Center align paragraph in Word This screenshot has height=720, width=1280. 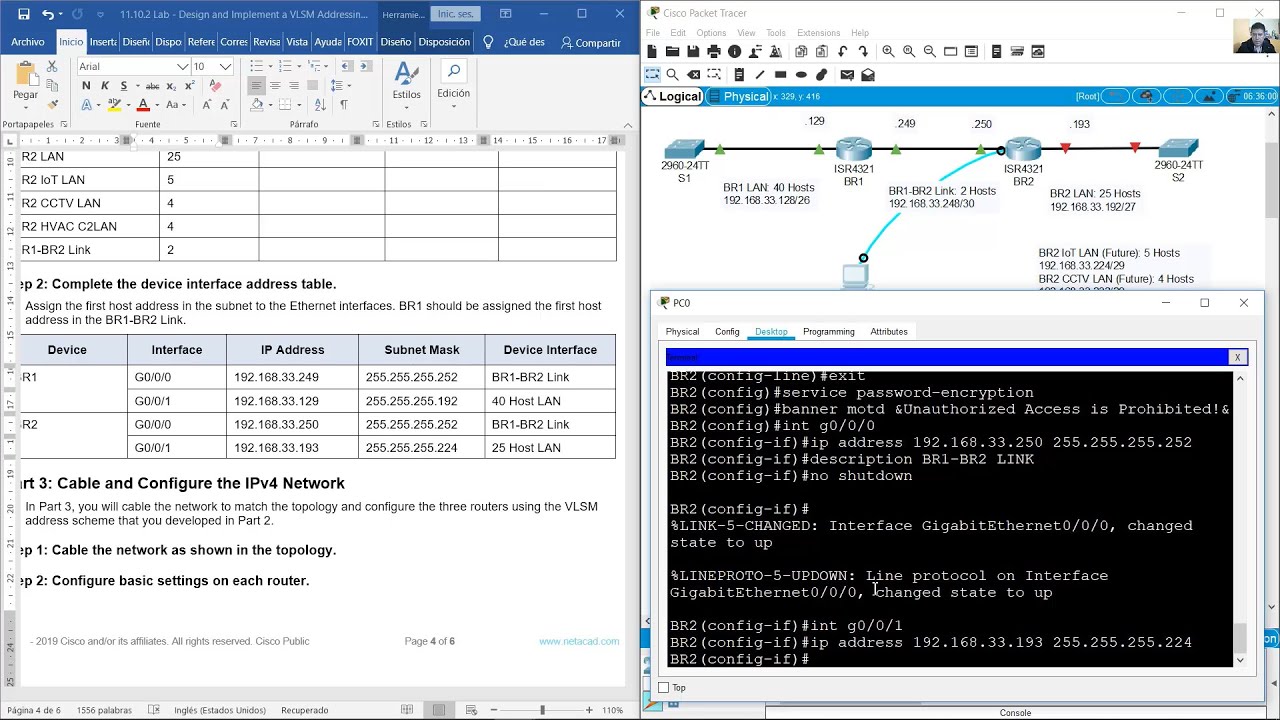click(x=275, y=86)
